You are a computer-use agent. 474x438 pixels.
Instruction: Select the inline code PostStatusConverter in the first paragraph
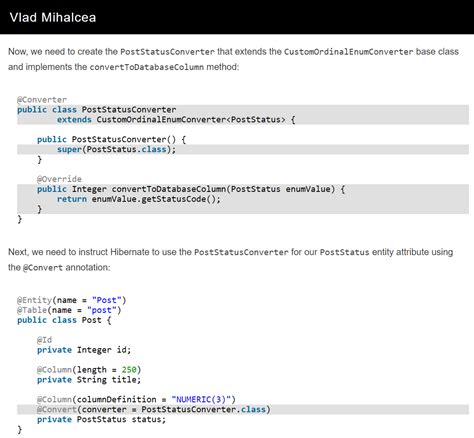tap(167, 52)
